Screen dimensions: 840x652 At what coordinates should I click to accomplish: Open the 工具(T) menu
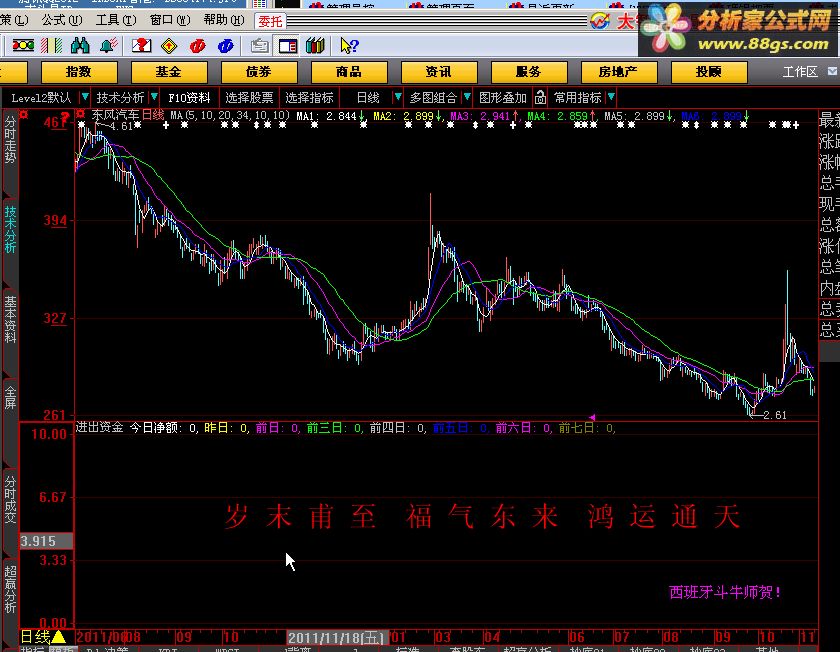(x=116, y=20)
